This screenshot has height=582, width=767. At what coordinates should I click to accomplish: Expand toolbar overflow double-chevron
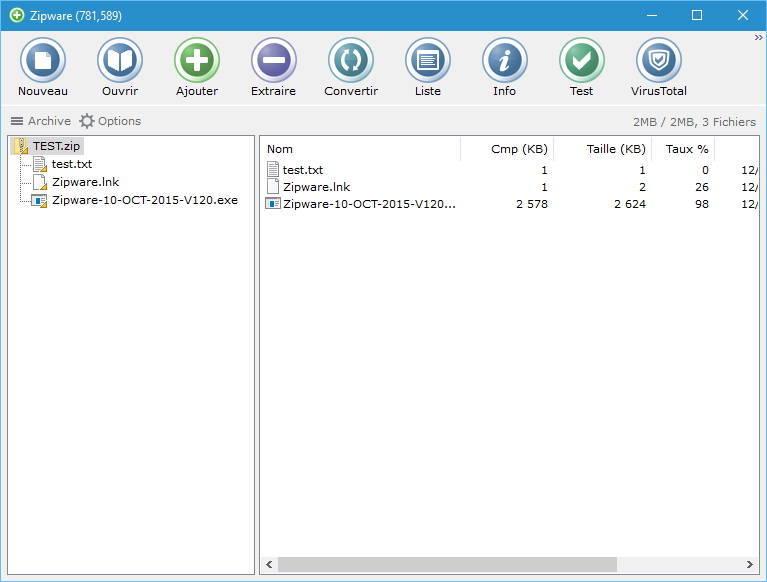coord(758,37)
